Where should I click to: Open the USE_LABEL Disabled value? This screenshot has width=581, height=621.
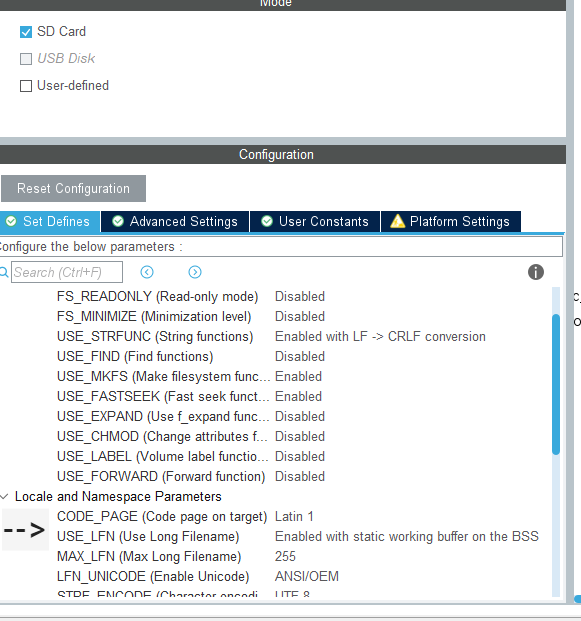coord(300,457)
